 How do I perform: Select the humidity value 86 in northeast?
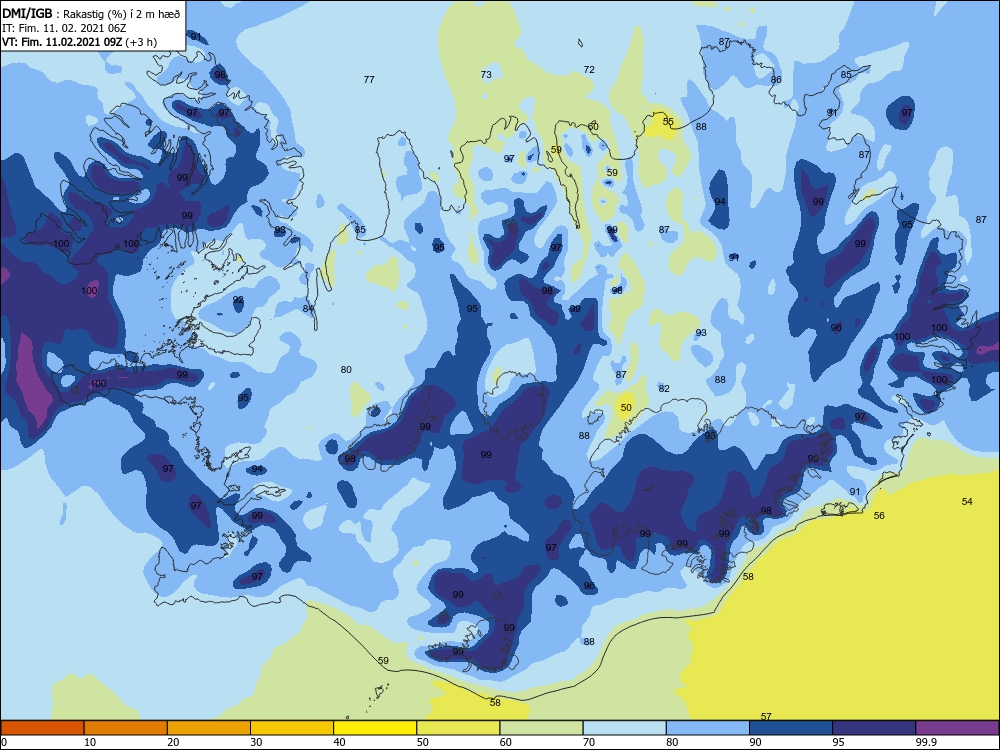[x=776, y=80]
